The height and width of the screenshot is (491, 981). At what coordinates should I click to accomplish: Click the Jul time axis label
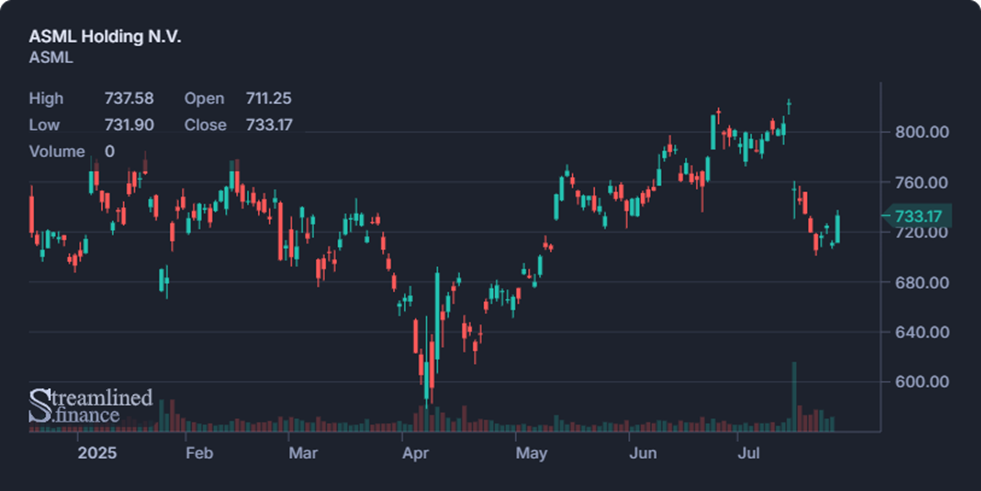(748, 453)
